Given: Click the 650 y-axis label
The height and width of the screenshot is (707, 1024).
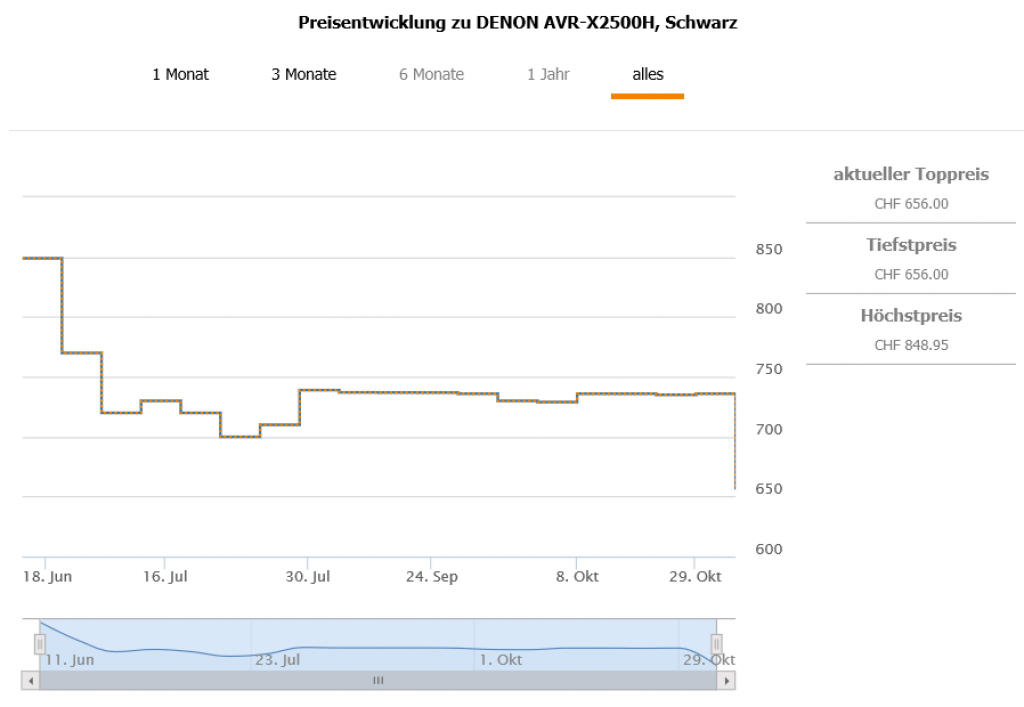Looking at the screenshot, I should [769, 489].
